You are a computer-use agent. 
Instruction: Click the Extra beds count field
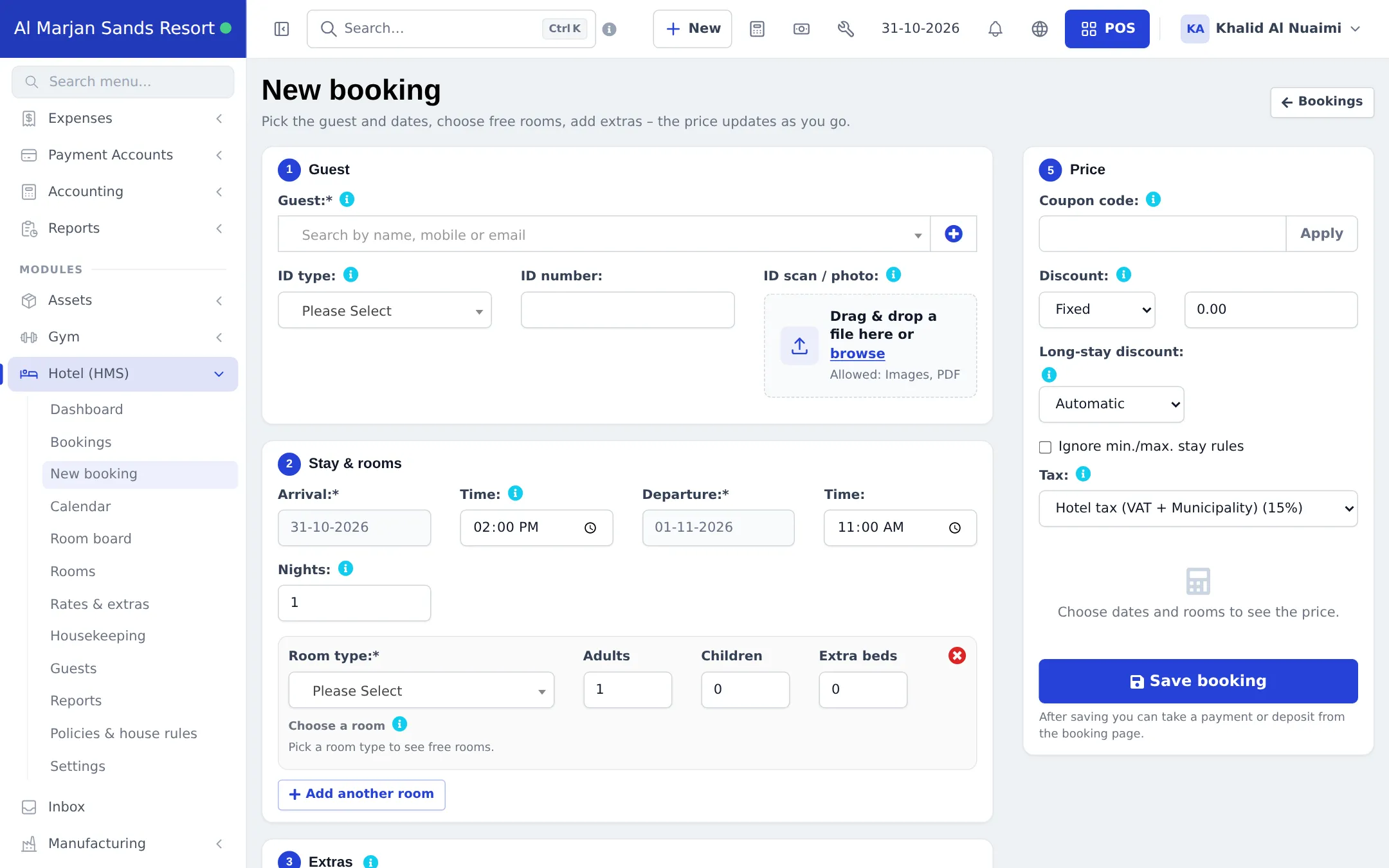point(862,690)
